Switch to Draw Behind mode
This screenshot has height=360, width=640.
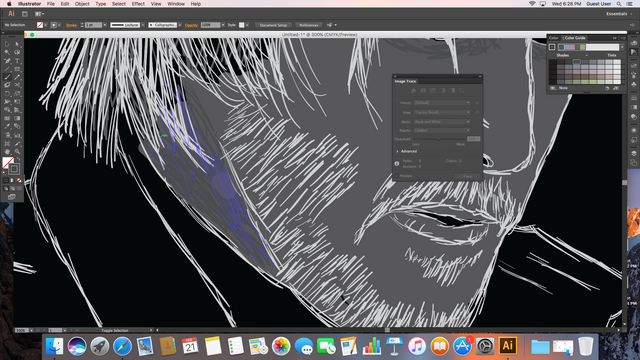12,189
